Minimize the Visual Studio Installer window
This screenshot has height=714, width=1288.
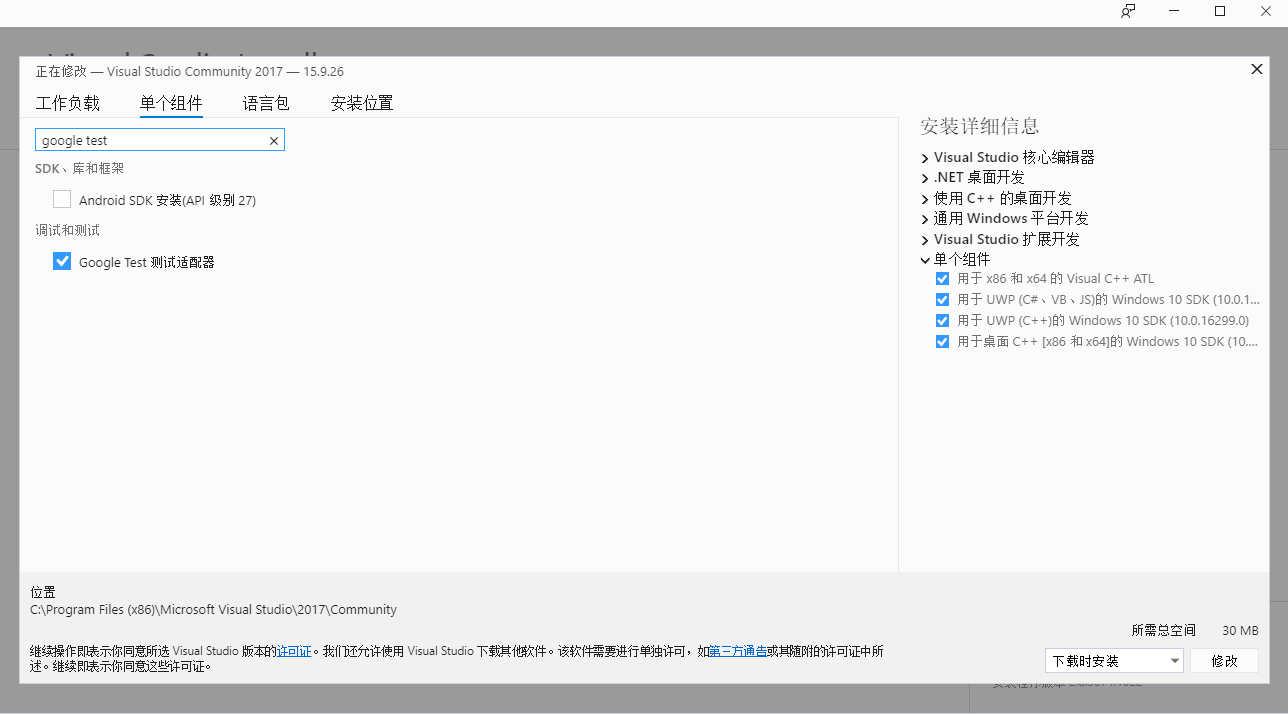click(x=1174, y=12)
